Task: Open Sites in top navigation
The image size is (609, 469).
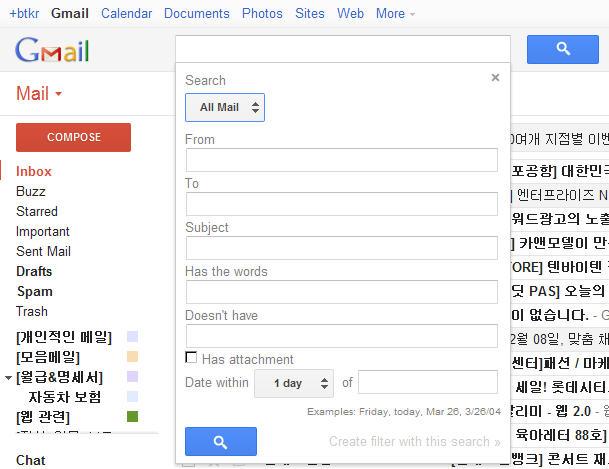Action: pos(310,14)
